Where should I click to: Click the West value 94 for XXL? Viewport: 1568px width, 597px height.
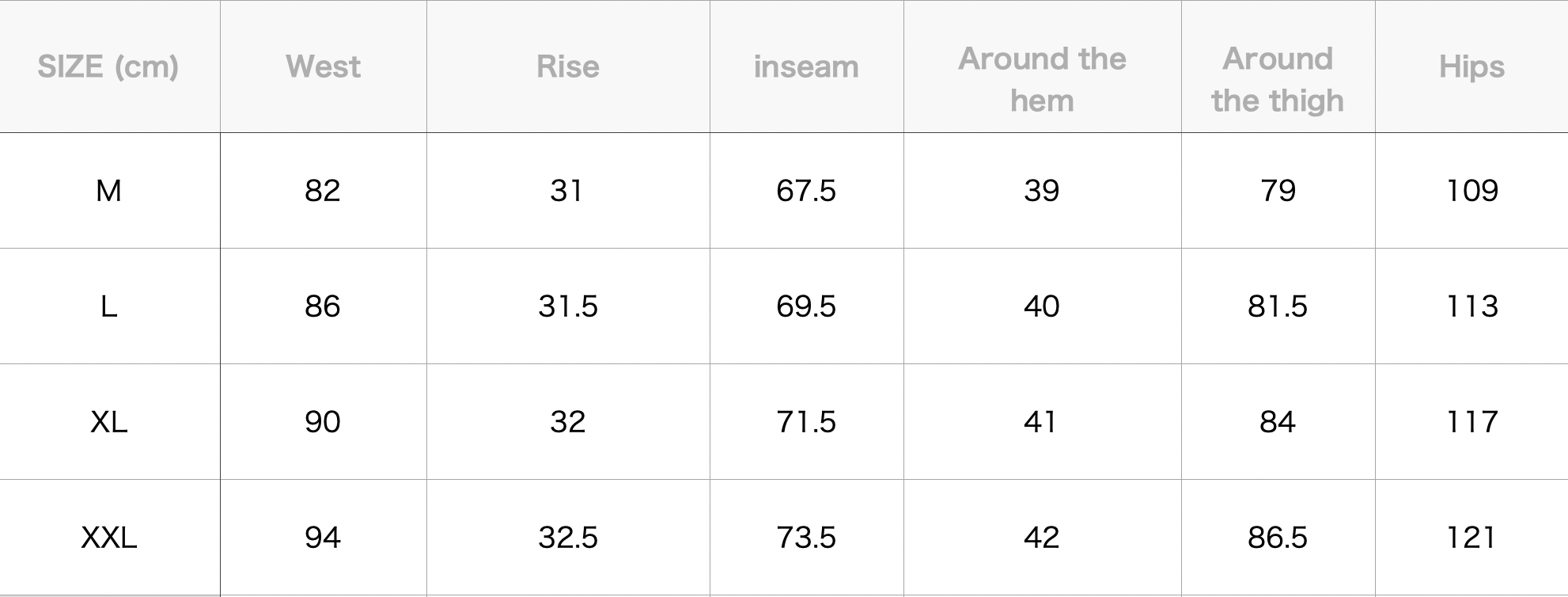coord(323,538)
